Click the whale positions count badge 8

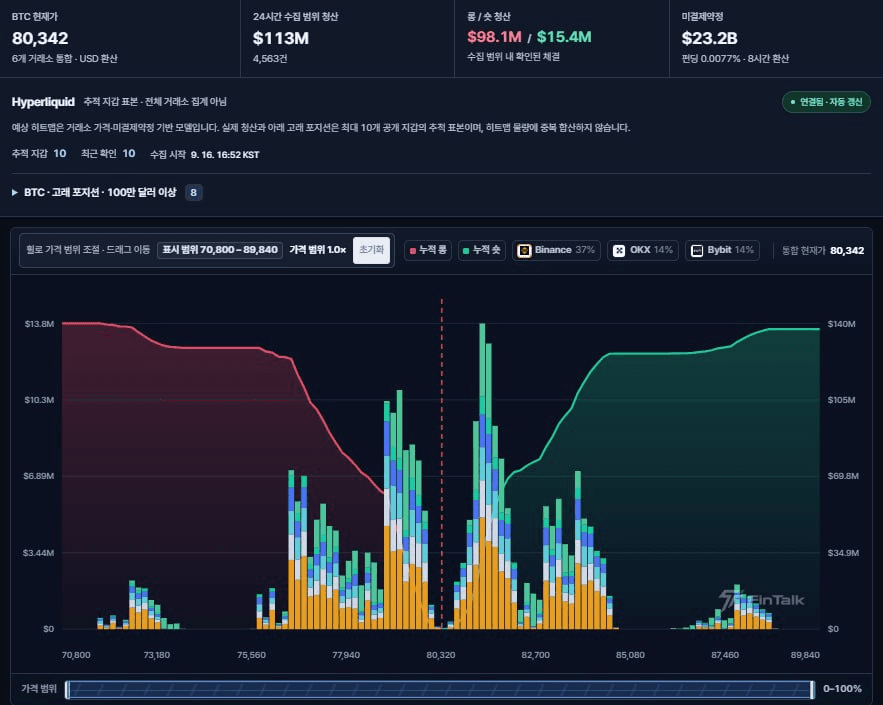coord(194,193)
